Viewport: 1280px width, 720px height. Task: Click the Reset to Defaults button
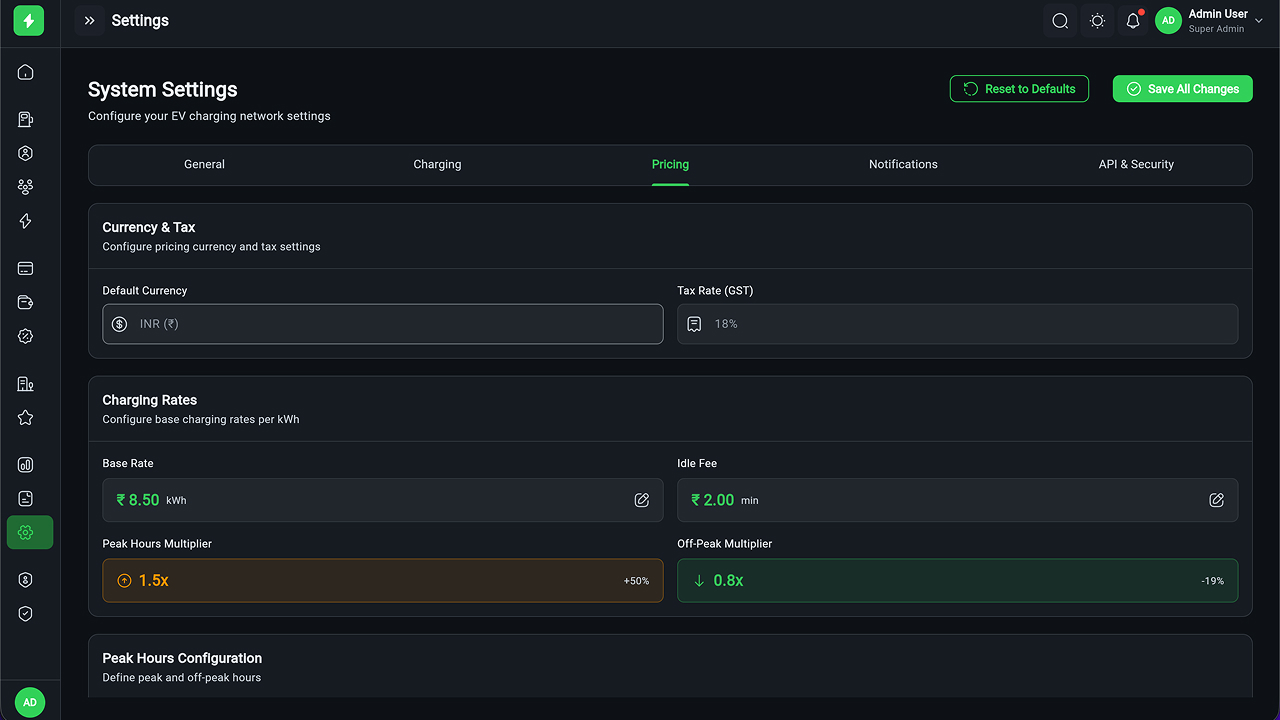point(1019,89)
